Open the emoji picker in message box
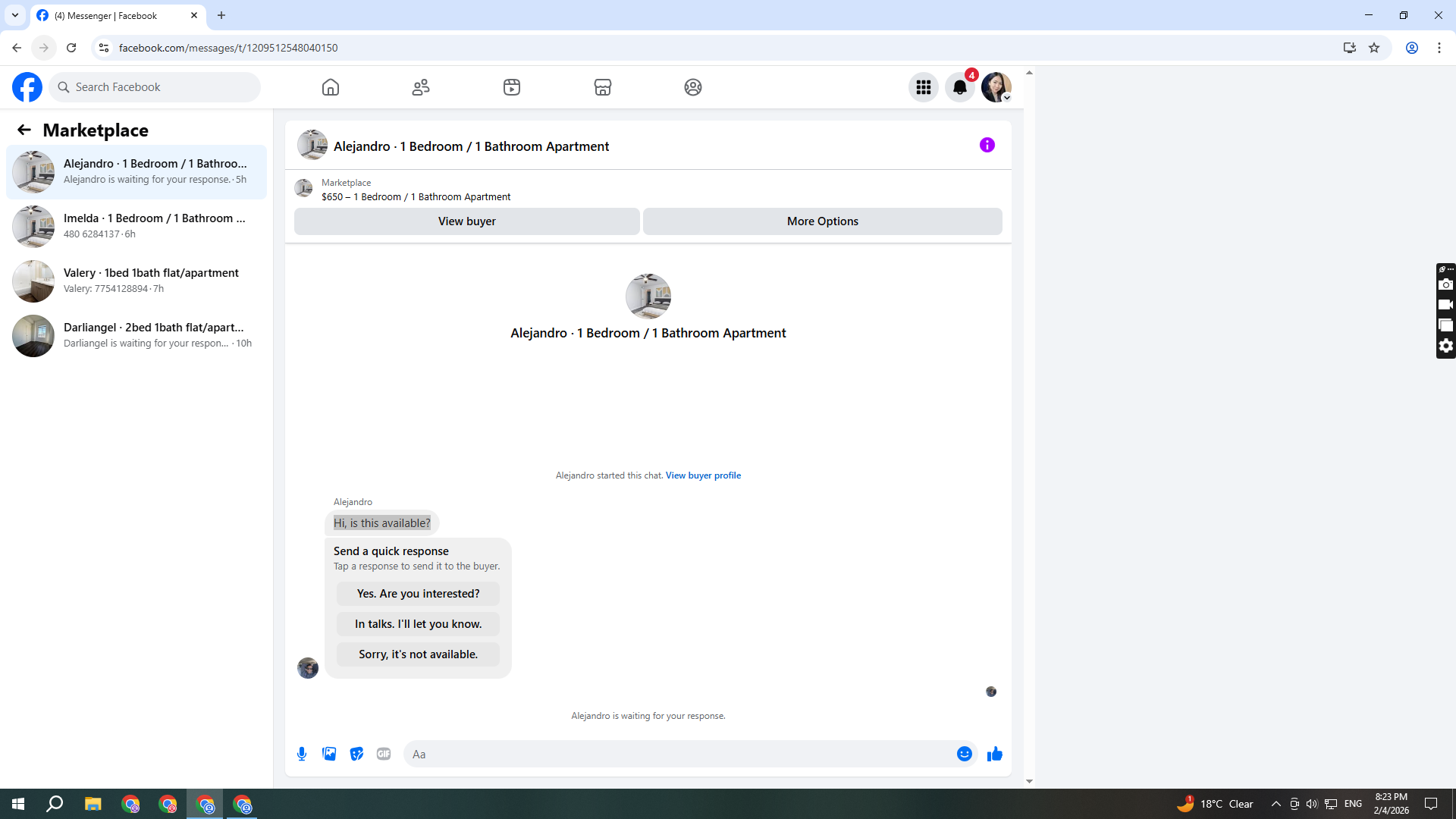1456x819 pixels. pos(964,754)
